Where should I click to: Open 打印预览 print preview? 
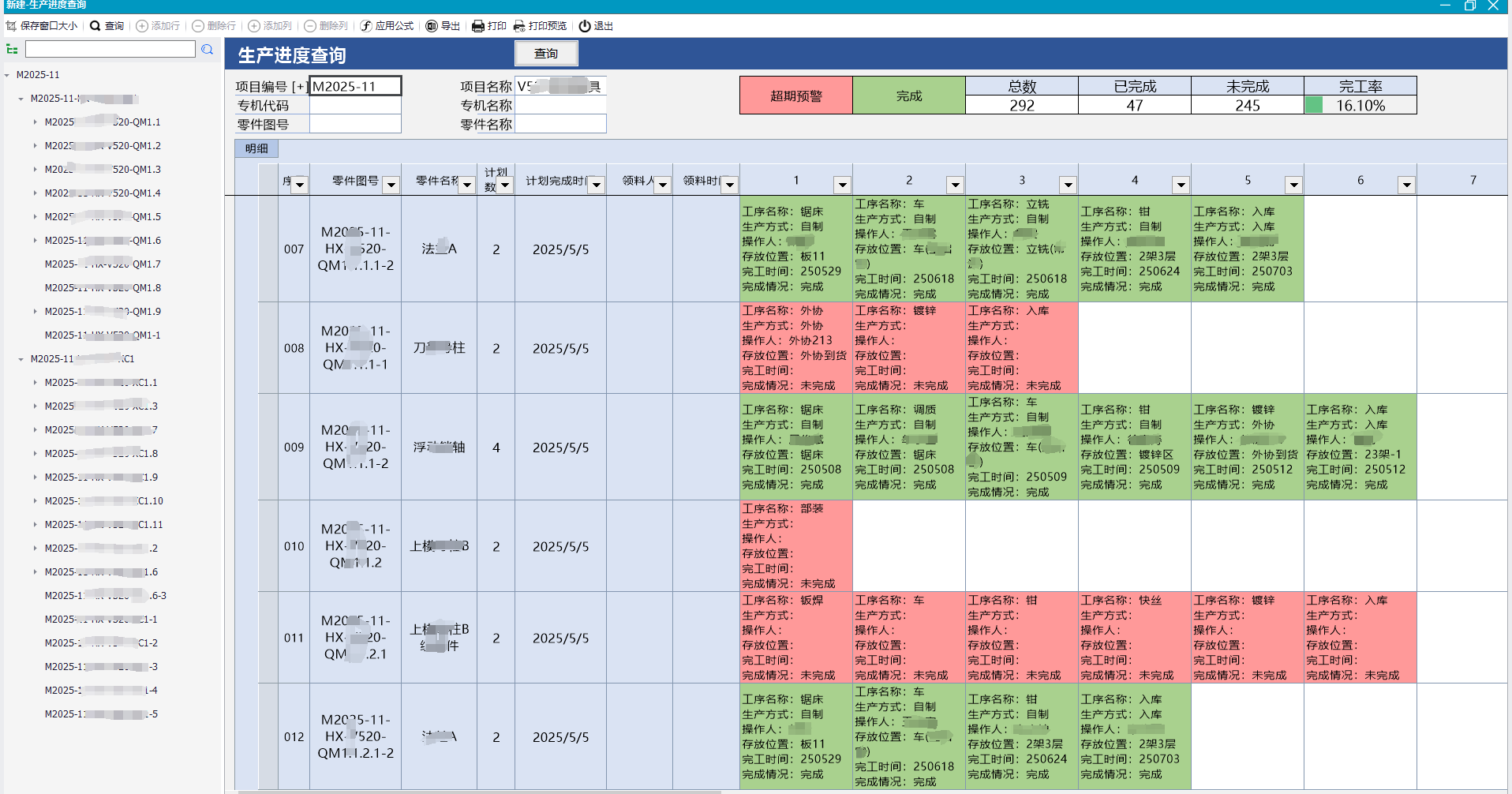click(x=519, y=26)
